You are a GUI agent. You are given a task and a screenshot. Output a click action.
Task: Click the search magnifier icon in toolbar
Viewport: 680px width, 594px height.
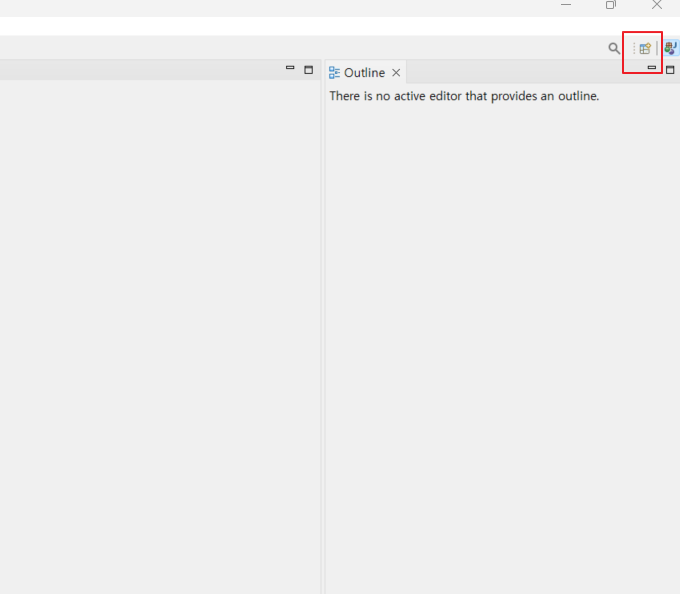[x=614, y=48]
